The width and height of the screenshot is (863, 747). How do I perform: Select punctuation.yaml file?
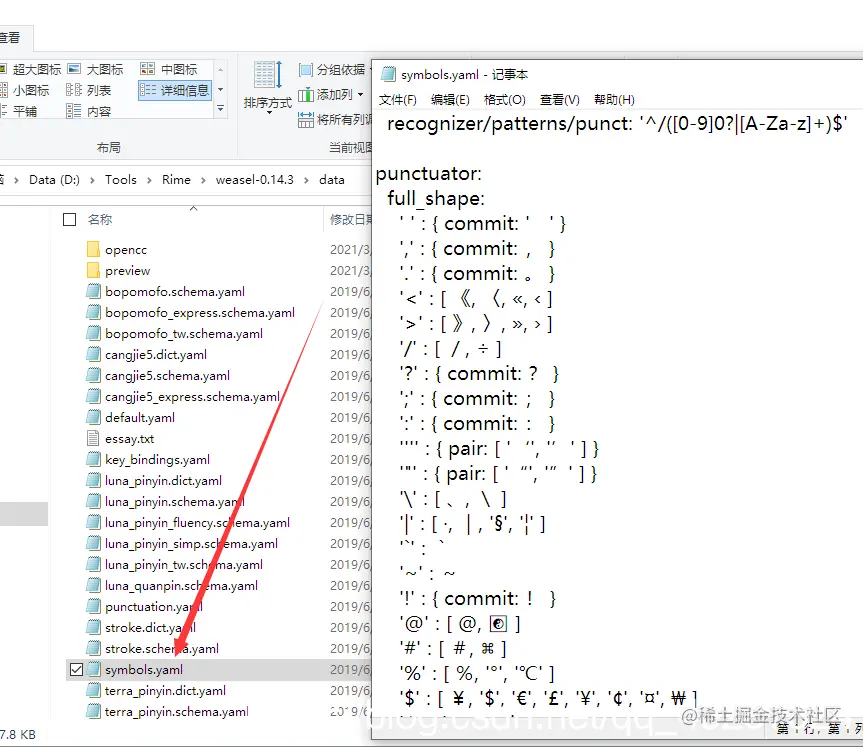click(154, 607)
